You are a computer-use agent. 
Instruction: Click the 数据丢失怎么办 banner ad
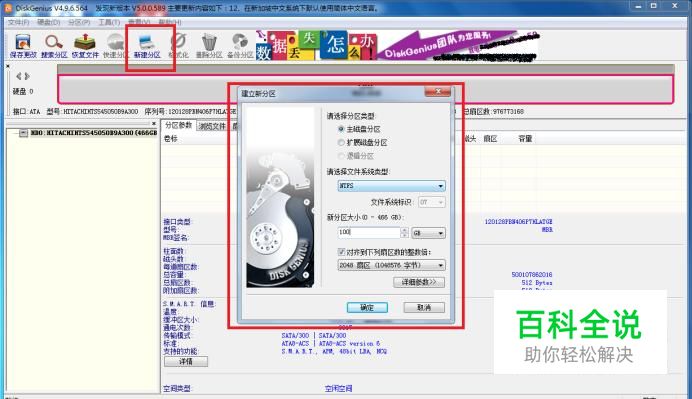tap(316, 45)
